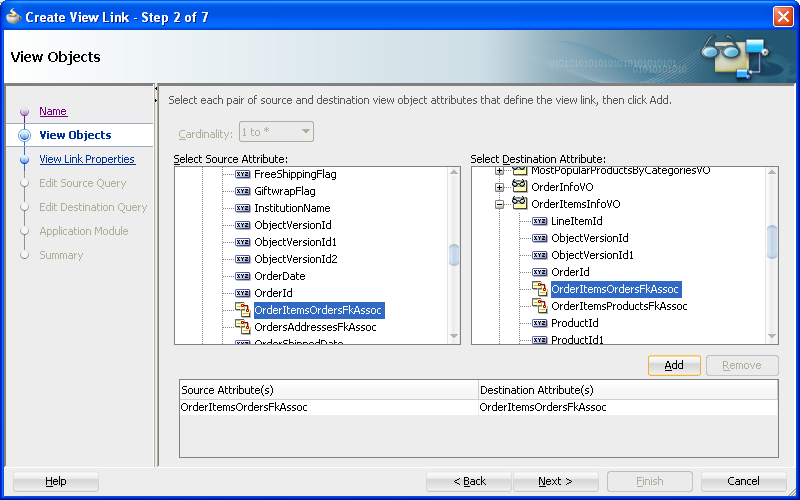
Task: Click the OrderInfoVO view object icon
Action: tap(519, 187)
